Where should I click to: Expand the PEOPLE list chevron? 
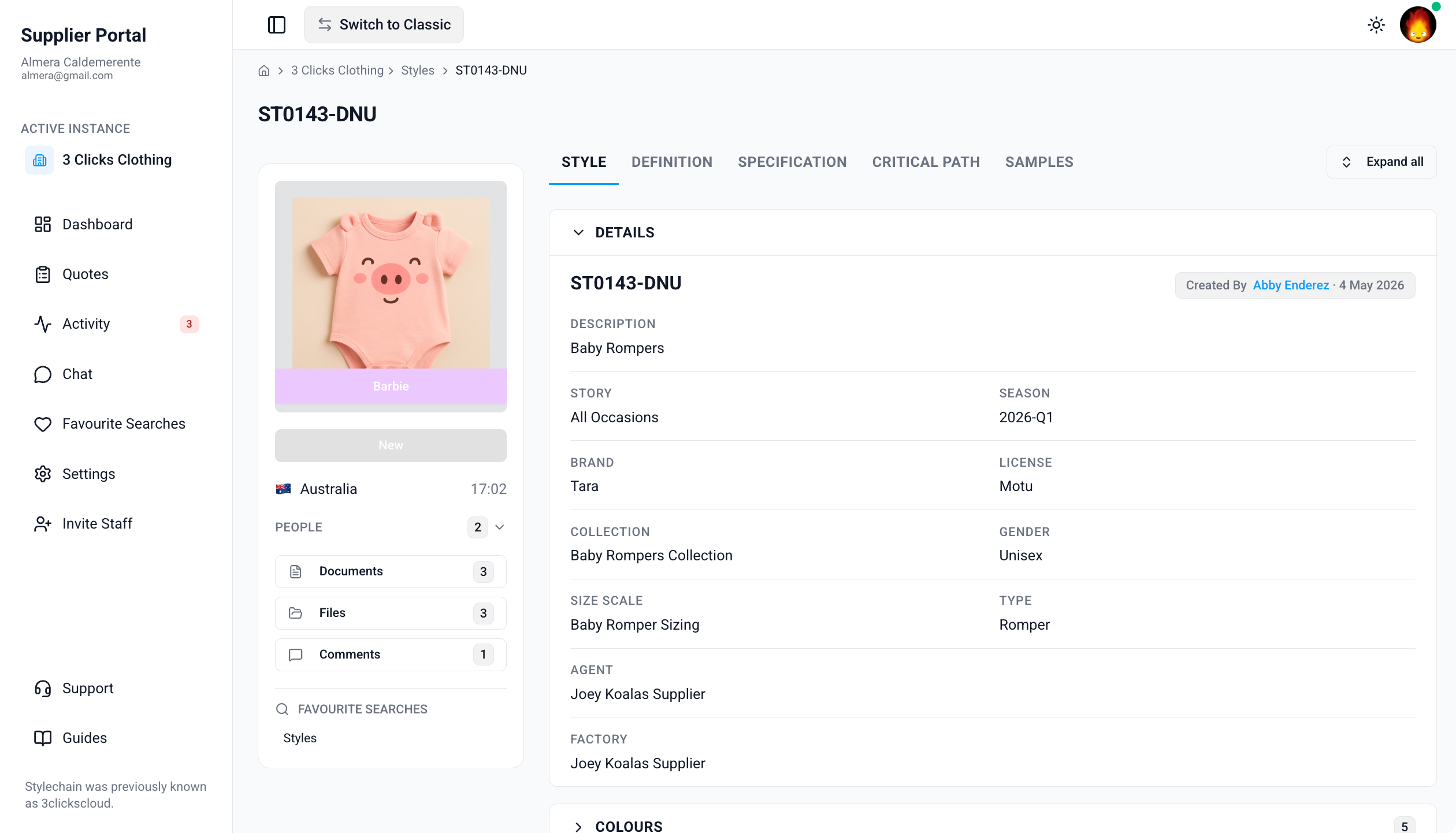click(x=500, y=527)
